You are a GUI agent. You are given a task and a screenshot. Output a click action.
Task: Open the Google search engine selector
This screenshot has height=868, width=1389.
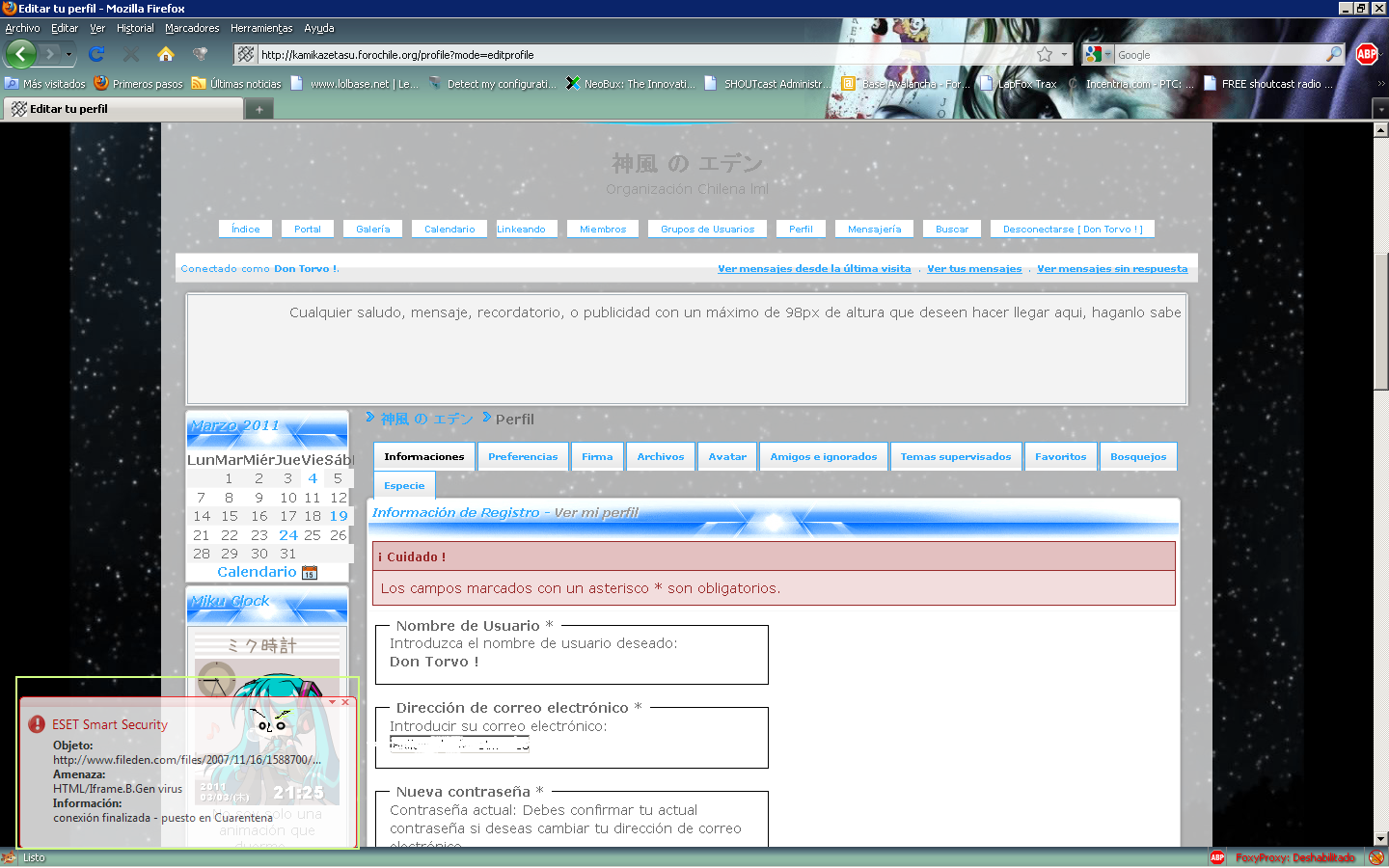pos(1098,54)
